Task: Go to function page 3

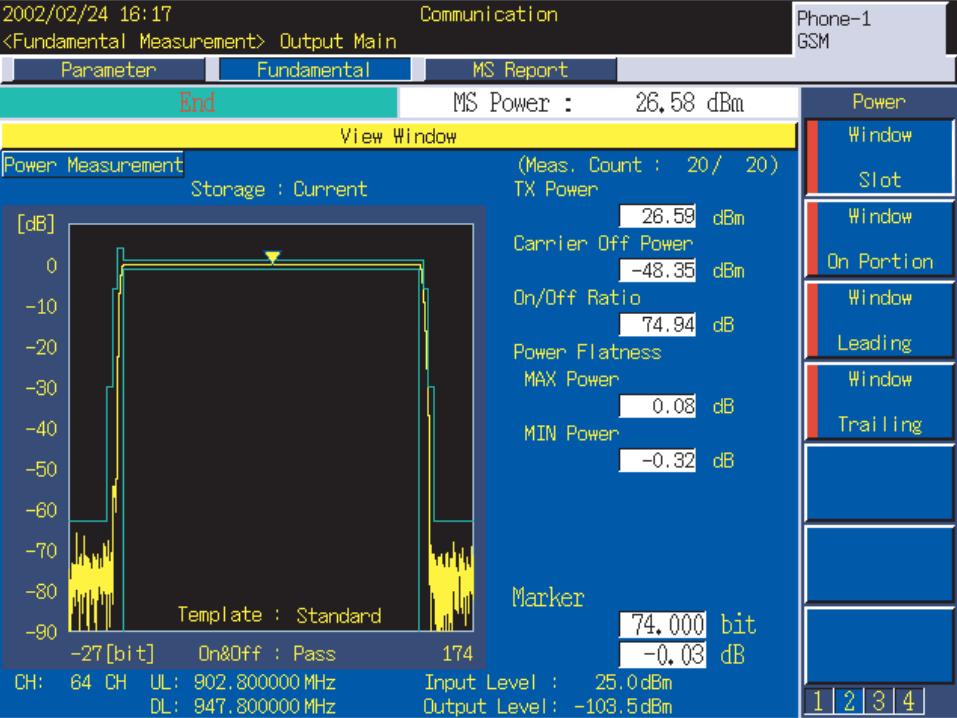Action: click(x=878, y=700)
